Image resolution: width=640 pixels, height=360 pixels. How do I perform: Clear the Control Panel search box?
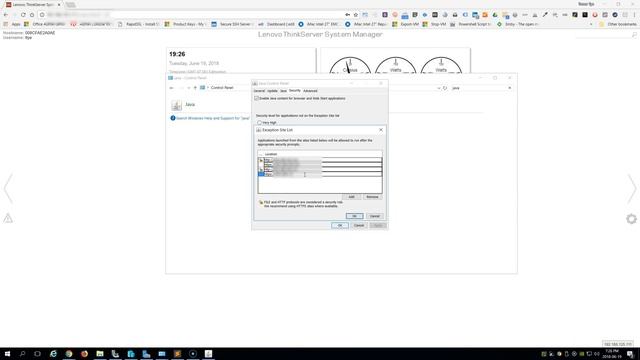pyautogui.click(x=509, y=88)
